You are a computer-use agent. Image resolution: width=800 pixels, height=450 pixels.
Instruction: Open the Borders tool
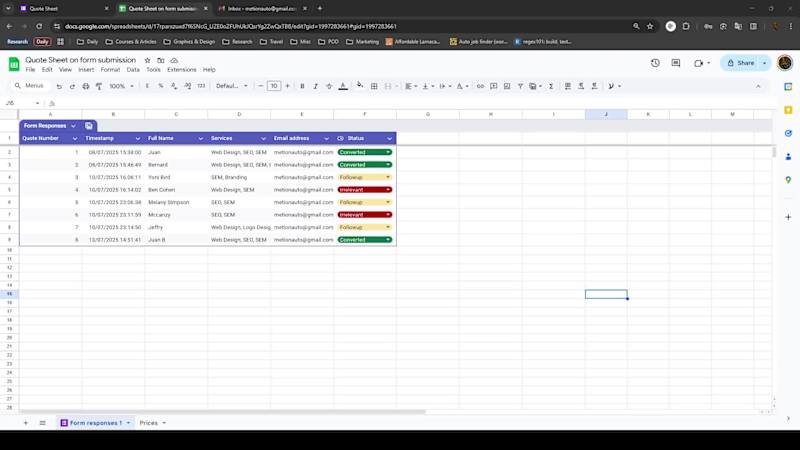point(374,86)
